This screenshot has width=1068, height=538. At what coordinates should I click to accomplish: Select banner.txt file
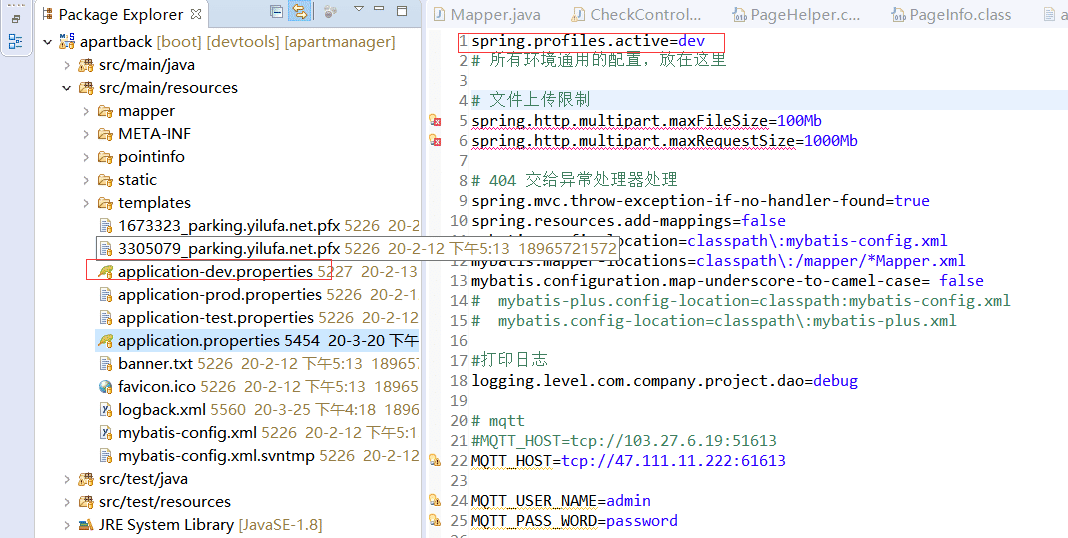tap(155, 364)
